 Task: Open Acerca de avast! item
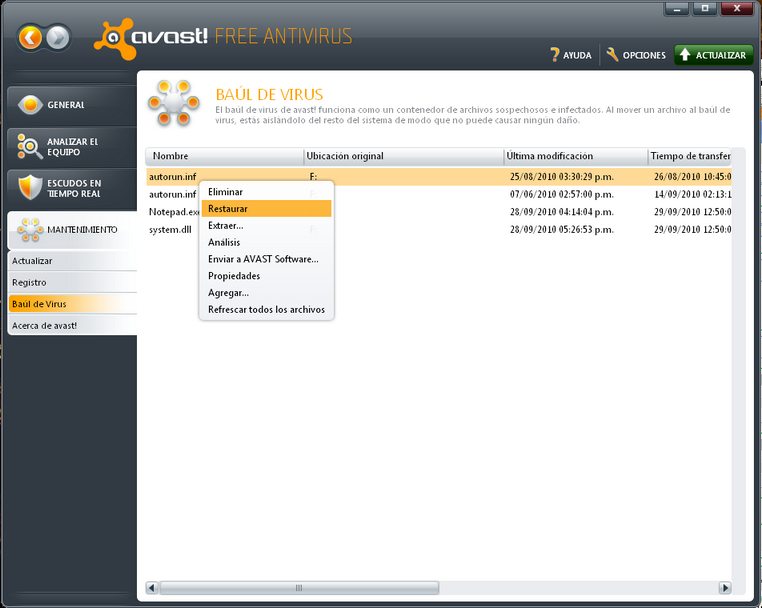73,326
